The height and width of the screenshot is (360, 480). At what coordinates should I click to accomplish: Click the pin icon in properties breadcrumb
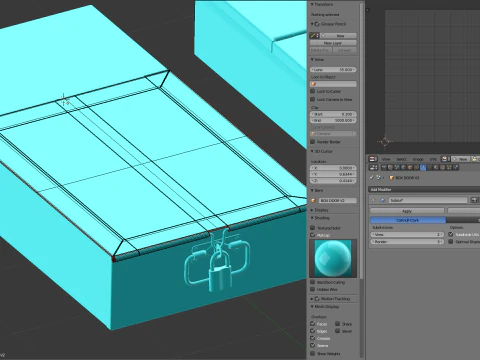tap(371, 177)
